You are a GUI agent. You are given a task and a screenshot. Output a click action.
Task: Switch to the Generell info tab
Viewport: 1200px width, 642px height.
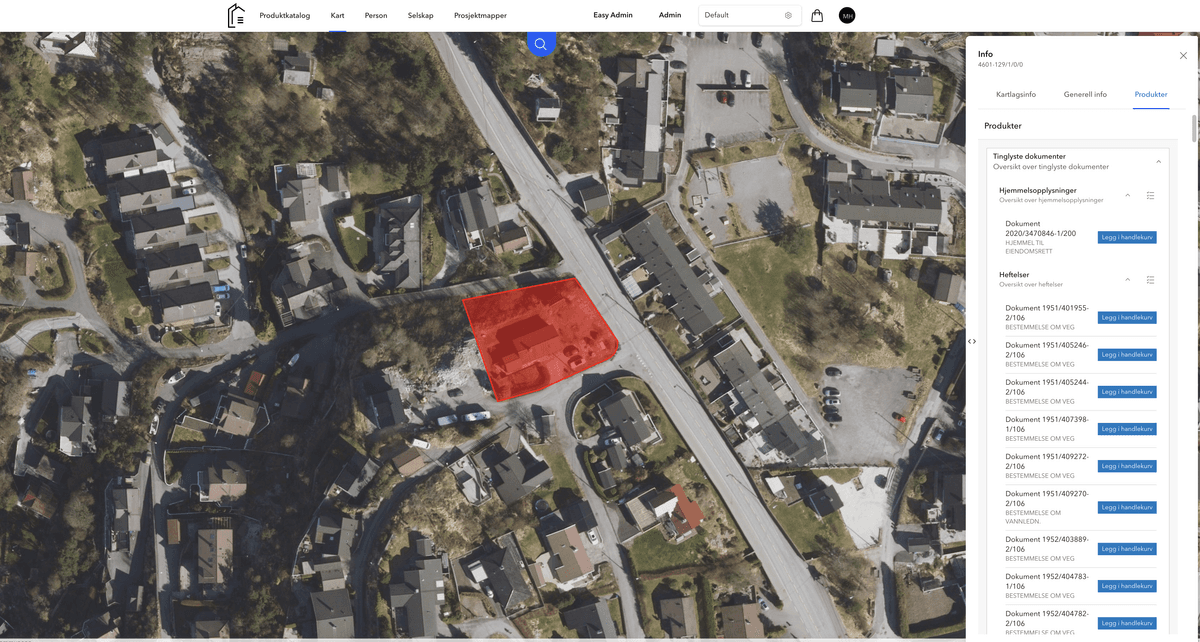(1085, 94)
